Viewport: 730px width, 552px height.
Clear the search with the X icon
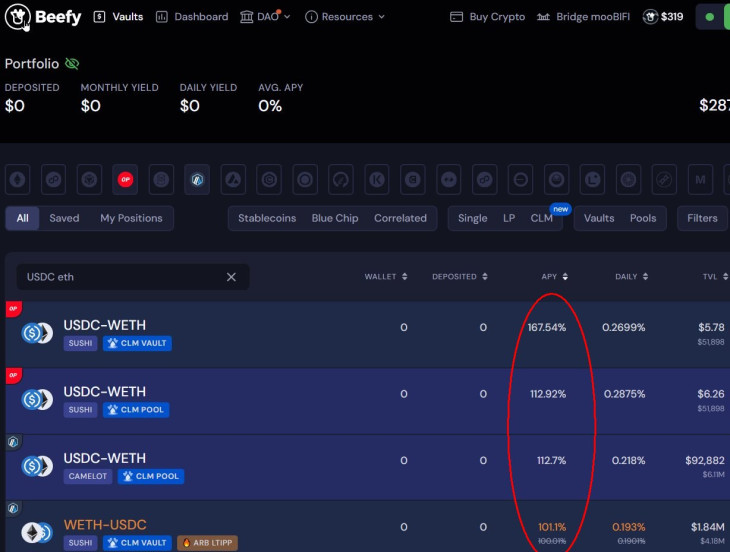(231, 277)
